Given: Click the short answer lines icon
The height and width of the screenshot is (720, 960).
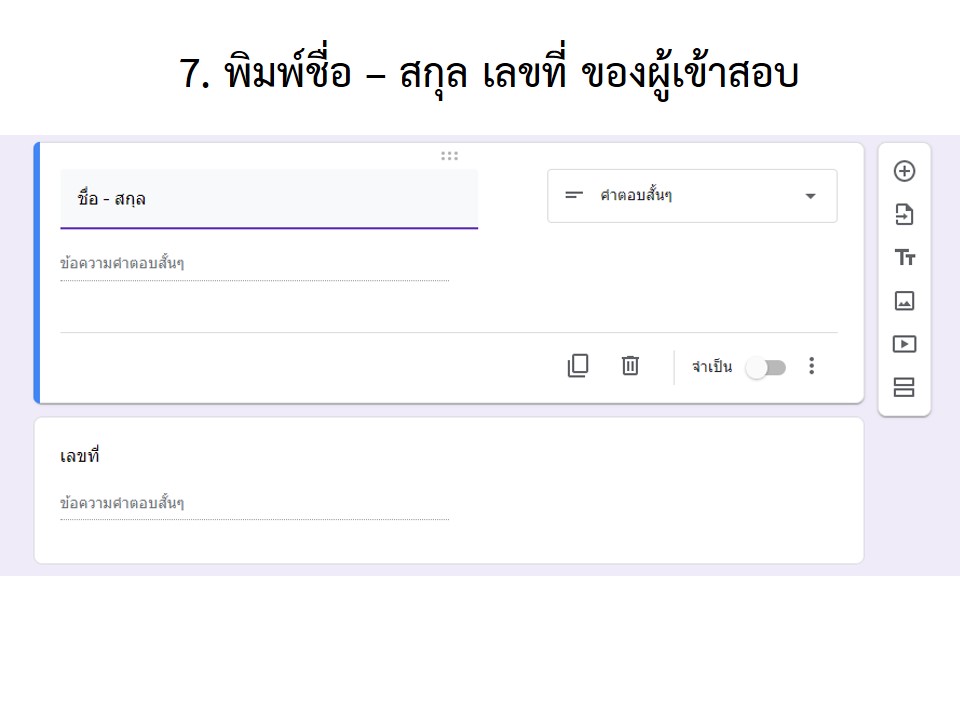Looking at the screenshot, I should point(574,195).
